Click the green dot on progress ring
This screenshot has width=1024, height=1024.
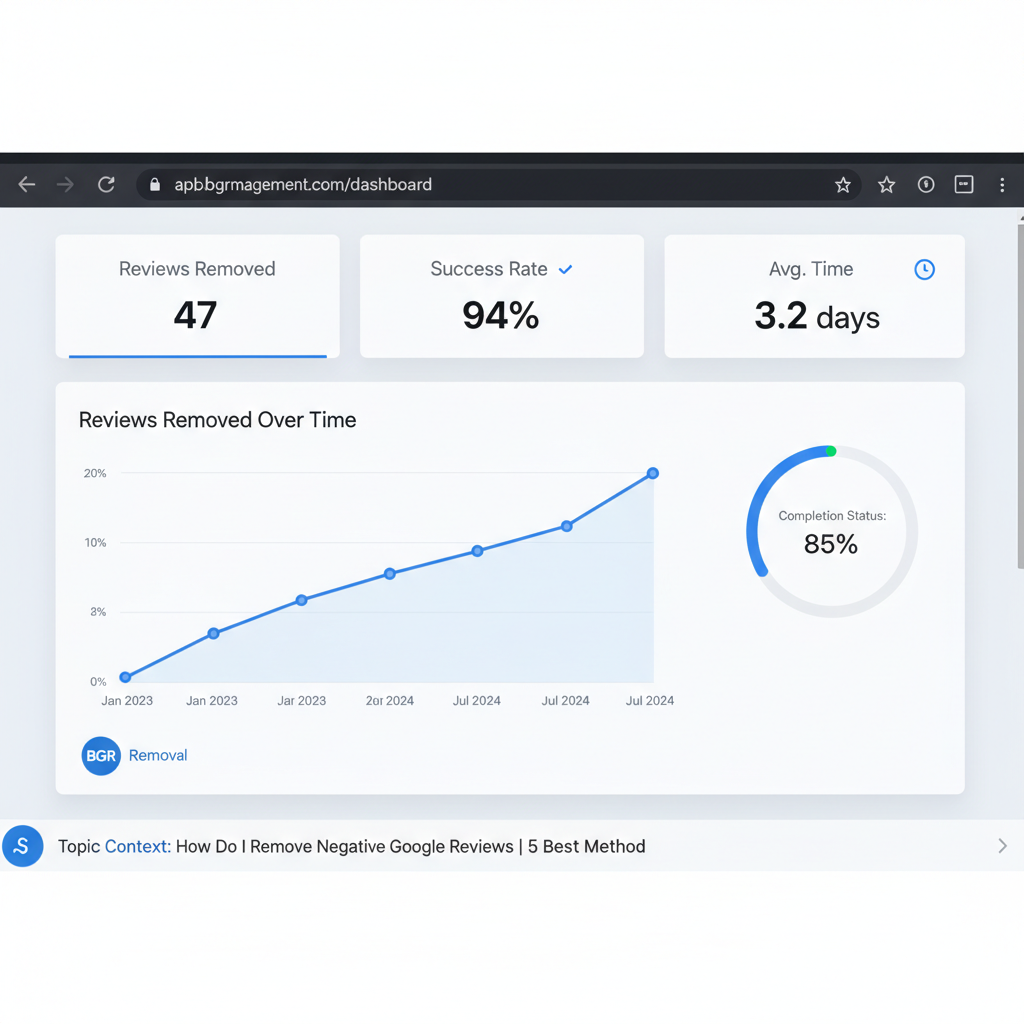tap(831, 451)
